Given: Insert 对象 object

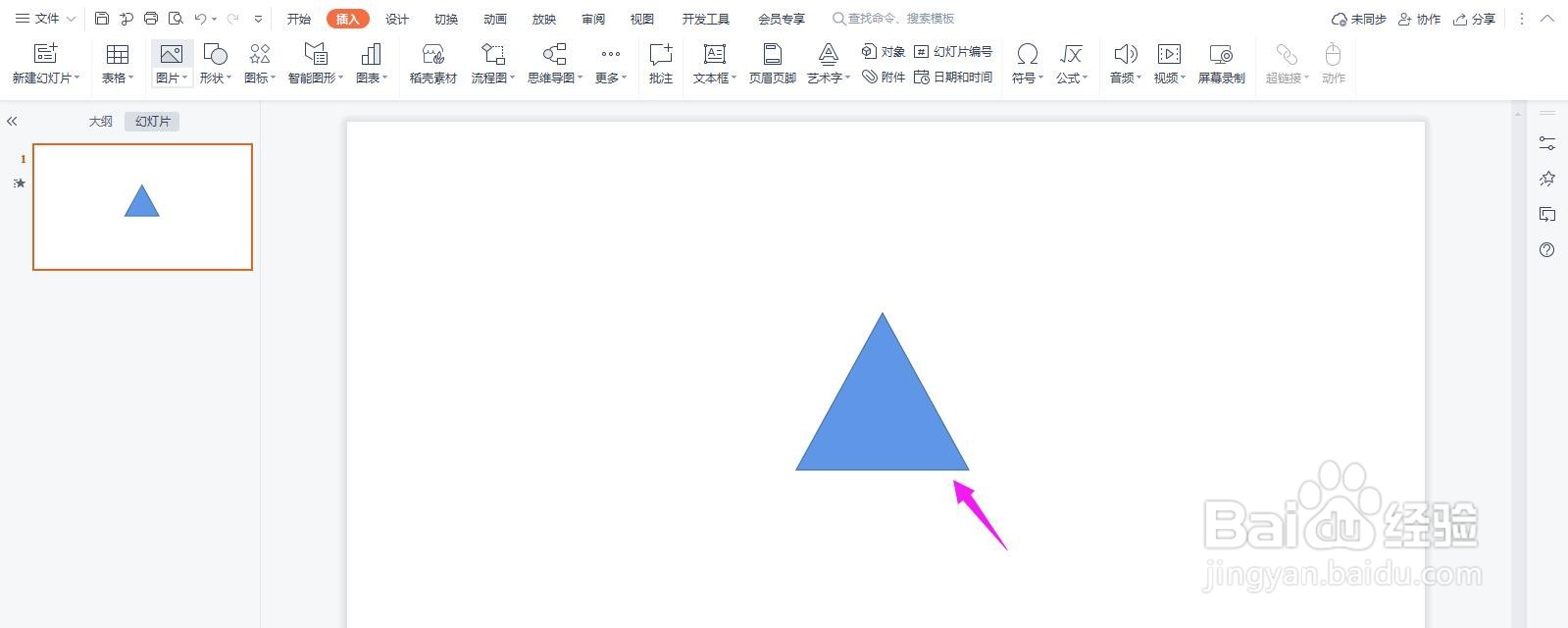Looking at the screenshot, I should (x=883, y=51).
